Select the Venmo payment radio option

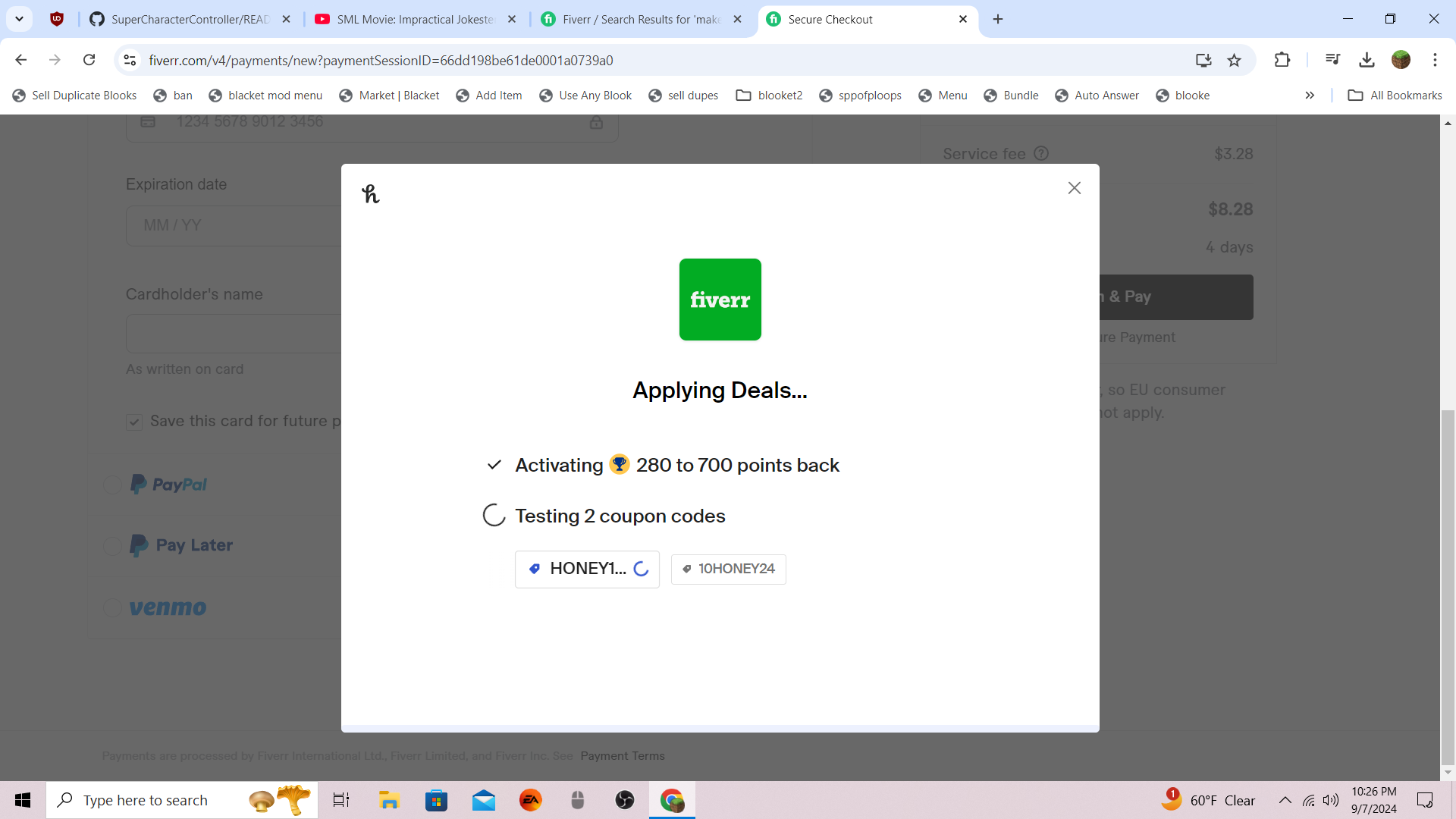pos(112,608)
